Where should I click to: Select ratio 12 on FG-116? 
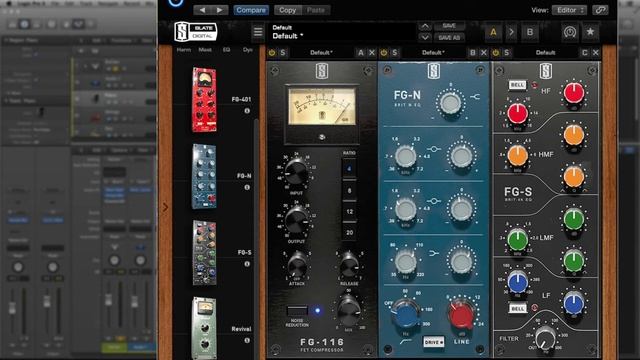coord(349,212)
